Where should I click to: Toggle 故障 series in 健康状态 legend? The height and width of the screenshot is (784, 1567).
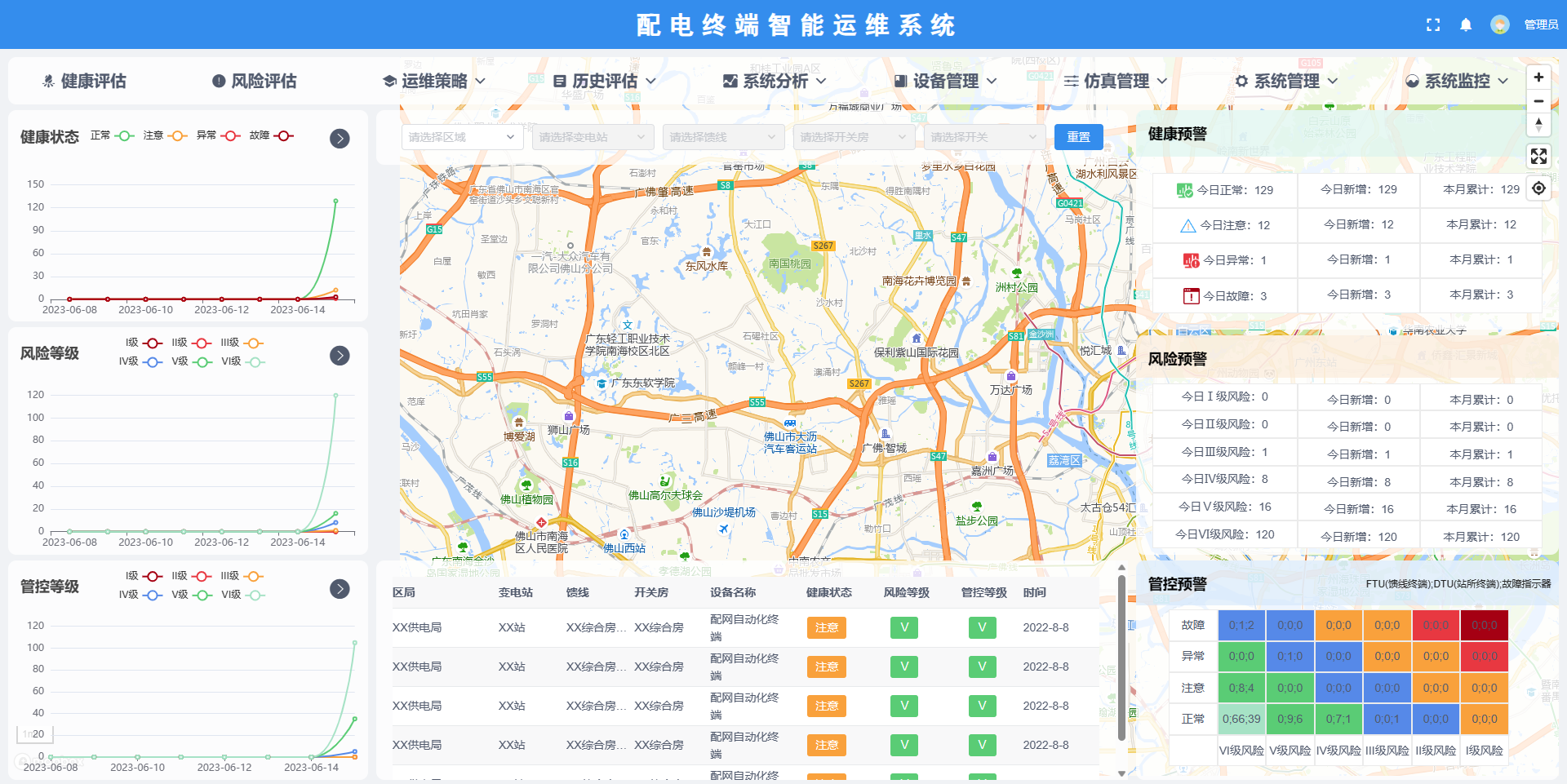click(x=272, y=135)
